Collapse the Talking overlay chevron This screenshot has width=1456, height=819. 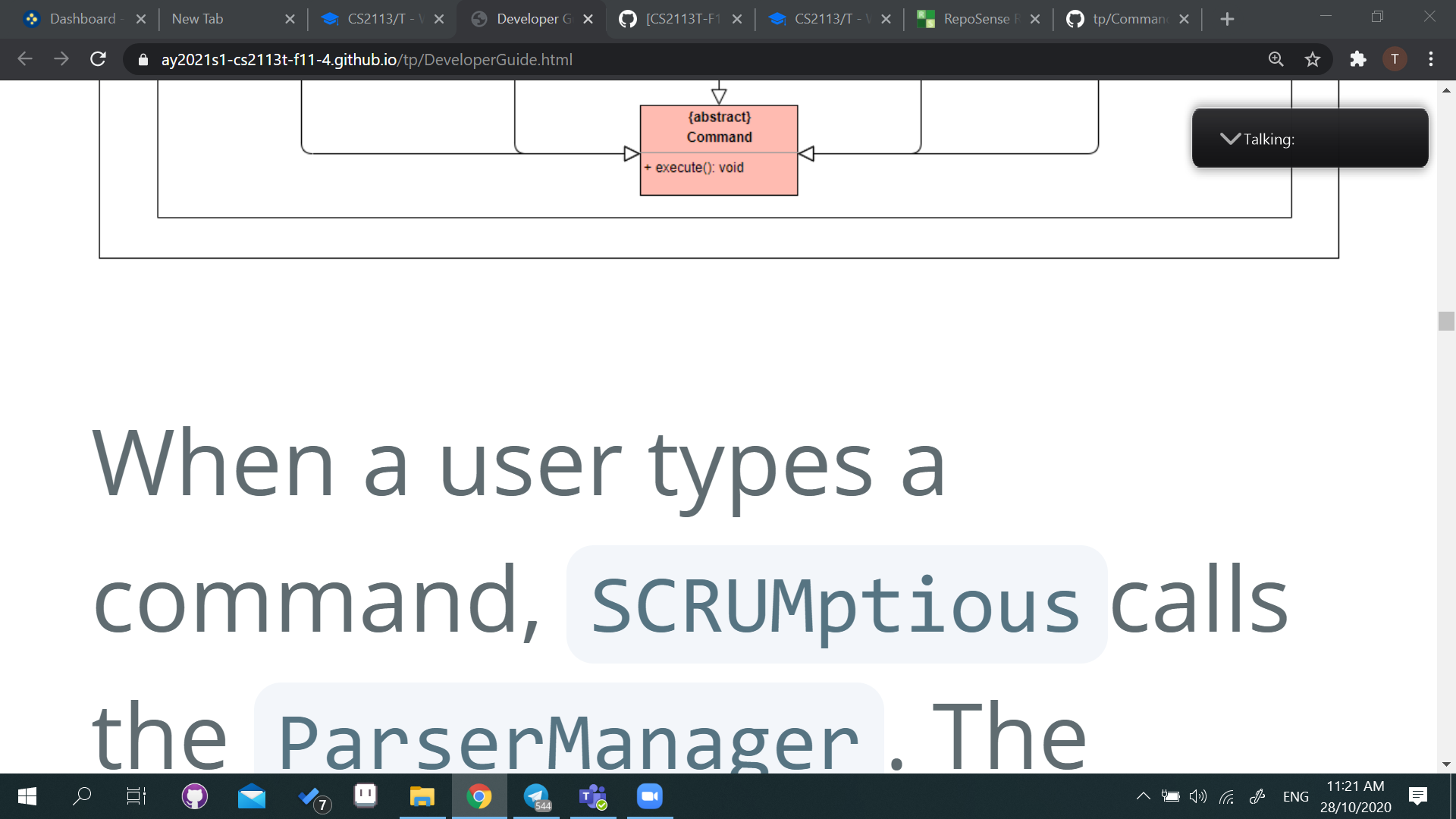click(x=1230, y=139)
